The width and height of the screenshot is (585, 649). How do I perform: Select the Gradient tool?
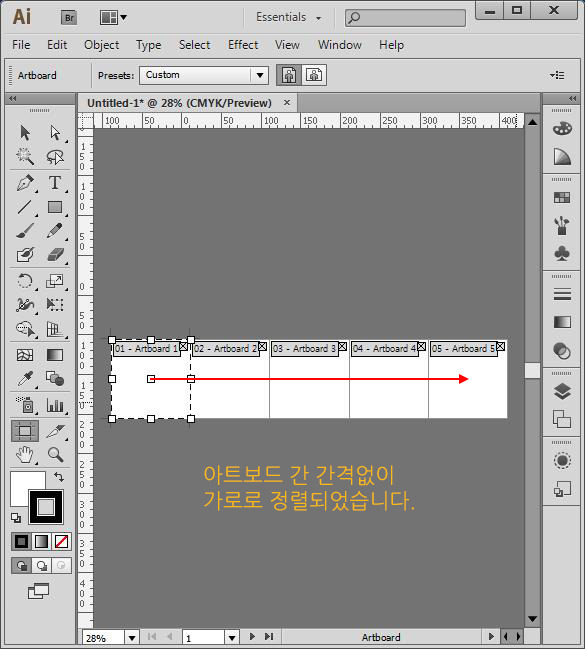click(x=55, y=355)
